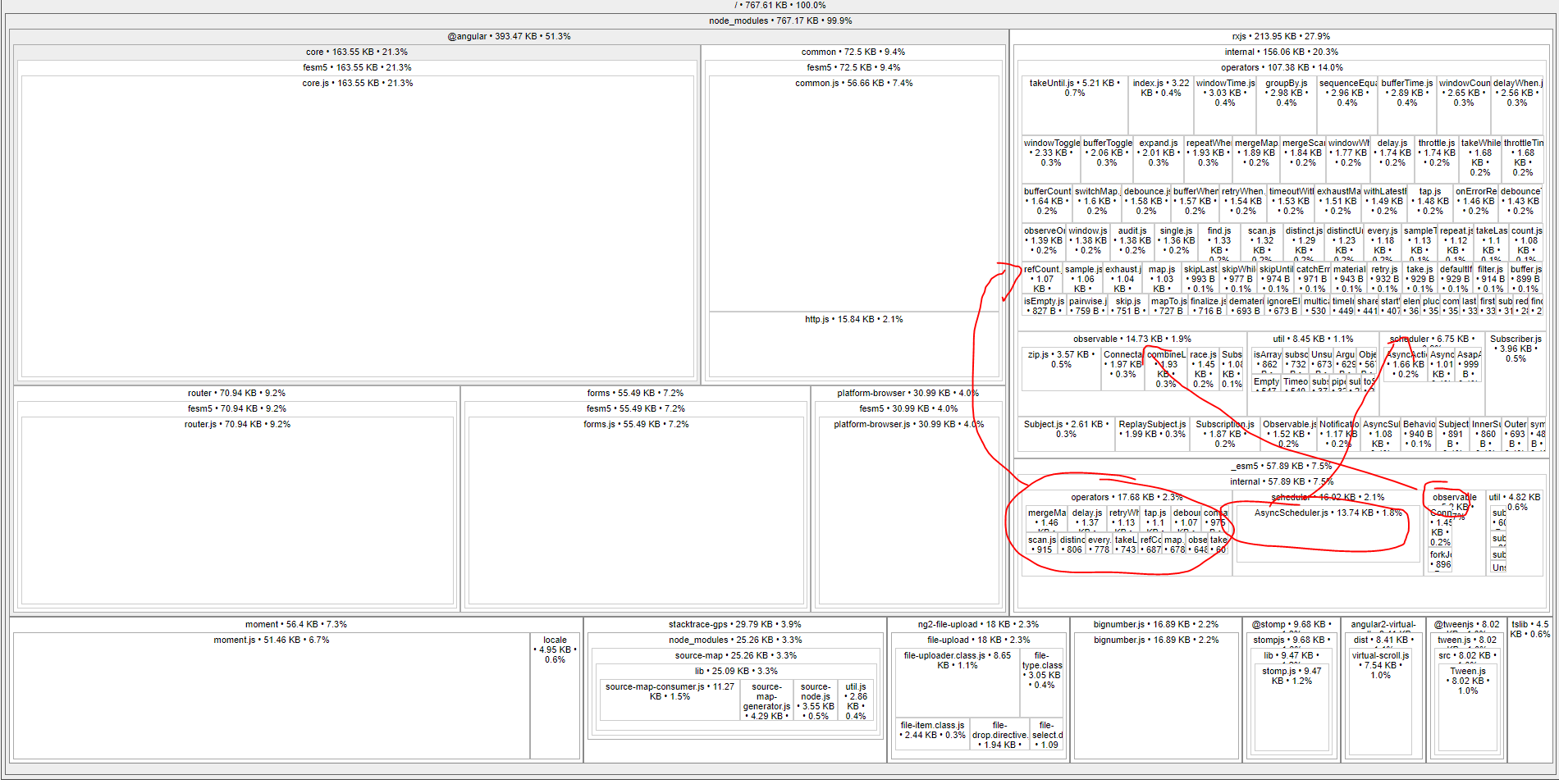Image resolution: width=1559 pixels, height=784 pixels.
Task: Click the bufferTime.js 2.89 KB block
Action: pos(1406,105)
